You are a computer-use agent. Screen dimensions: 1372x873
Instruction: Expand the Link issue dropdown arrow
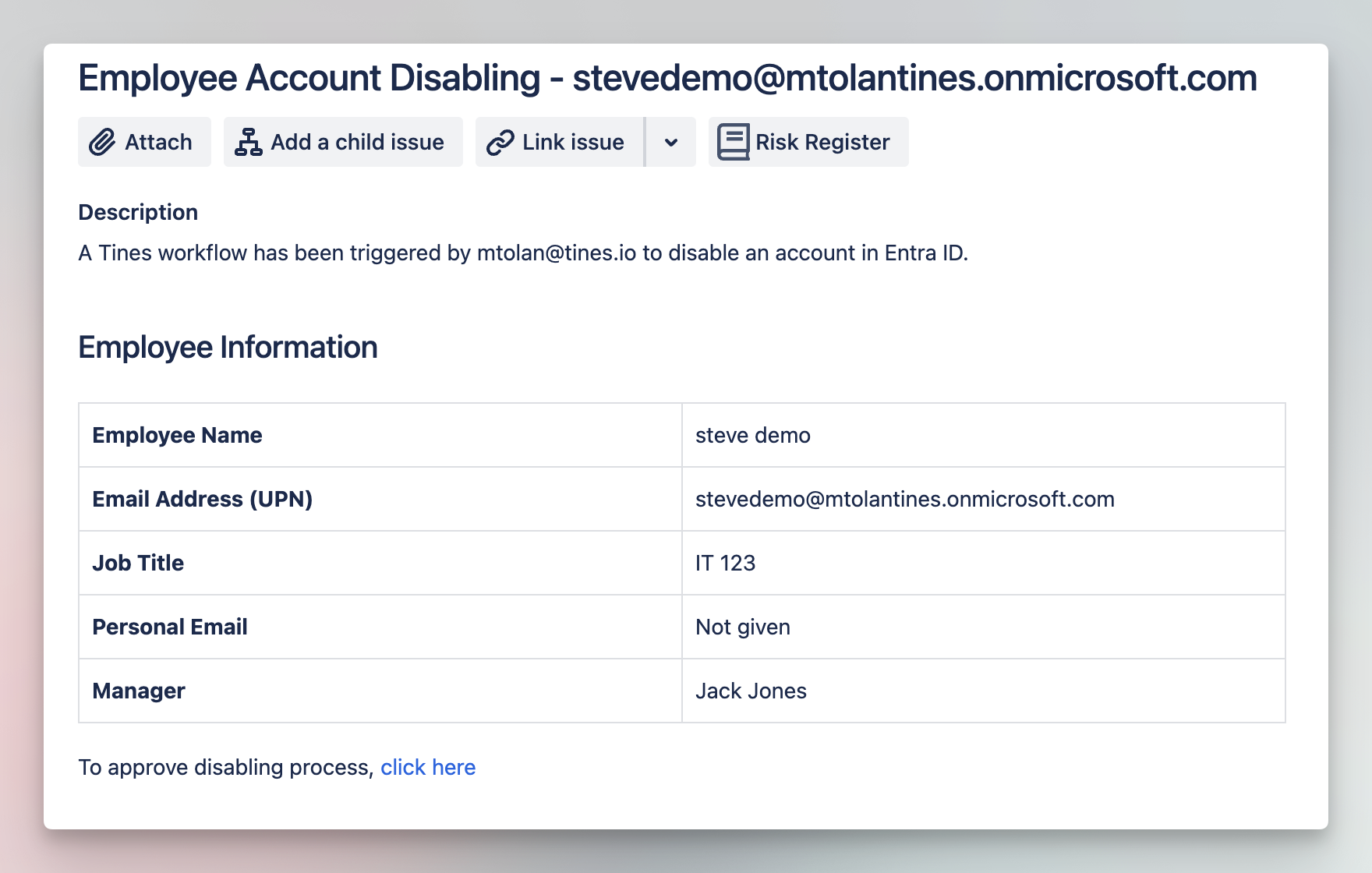click(671, 143)
